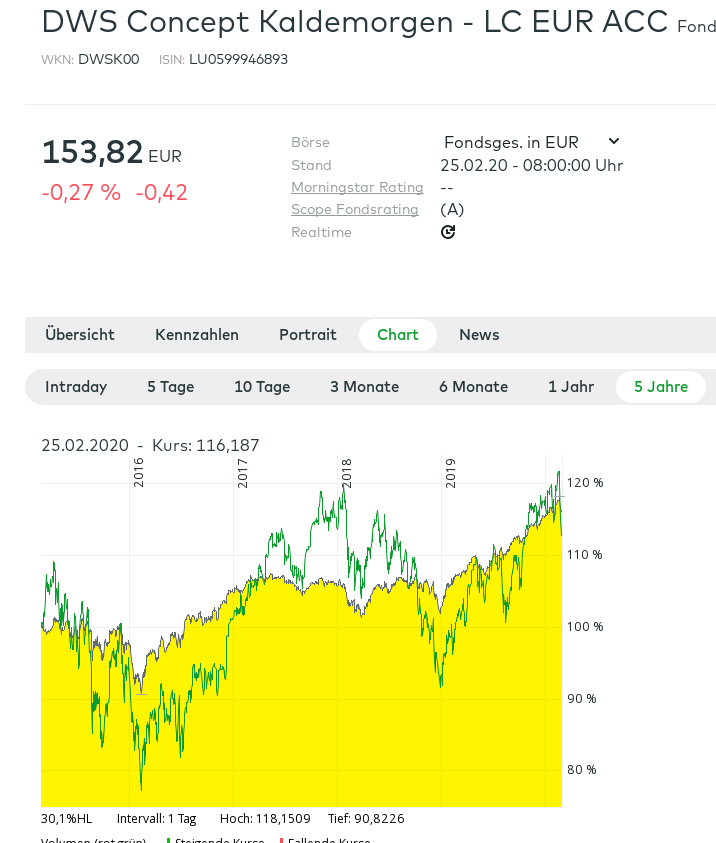
Task: Select the 1 Jahr range
Action: (571, 387)
